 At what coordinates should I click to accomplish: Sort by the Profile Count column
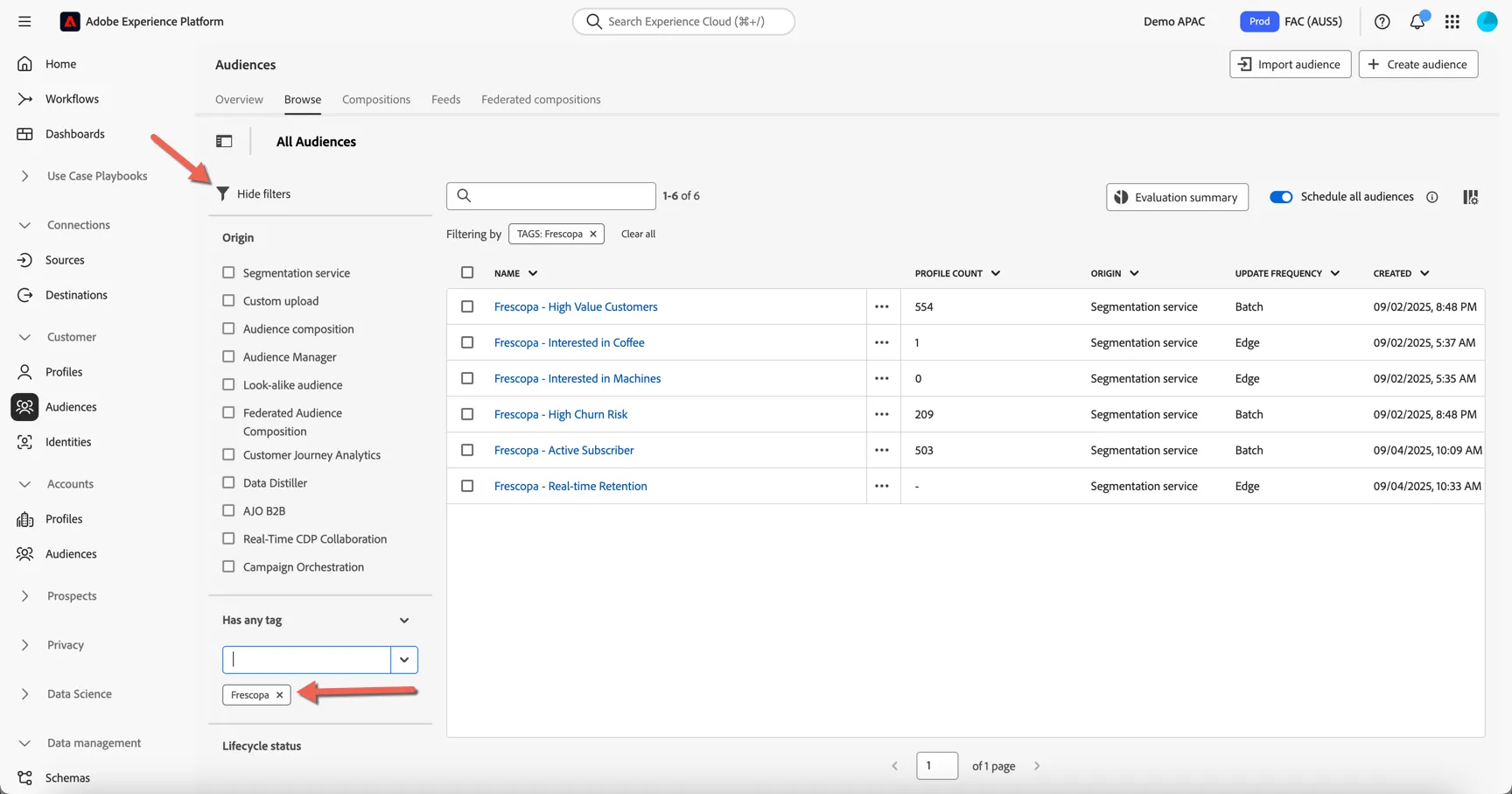957,273
